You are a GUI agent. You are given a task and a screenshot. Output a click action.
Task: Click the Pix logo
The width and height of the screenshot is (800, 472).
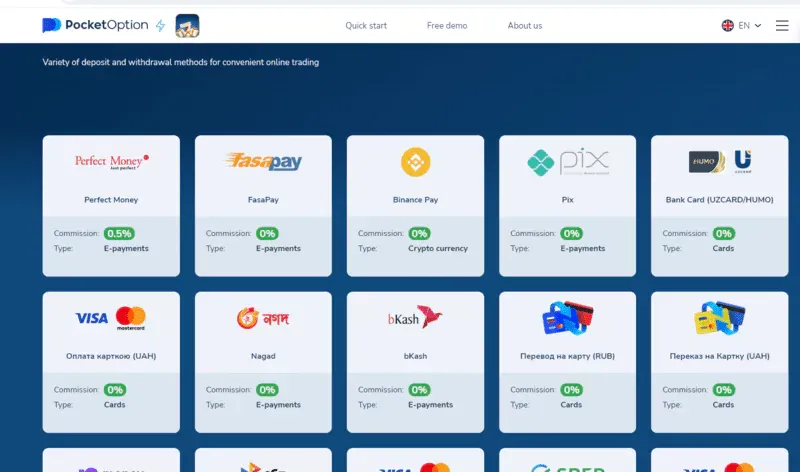pos(568,162)
